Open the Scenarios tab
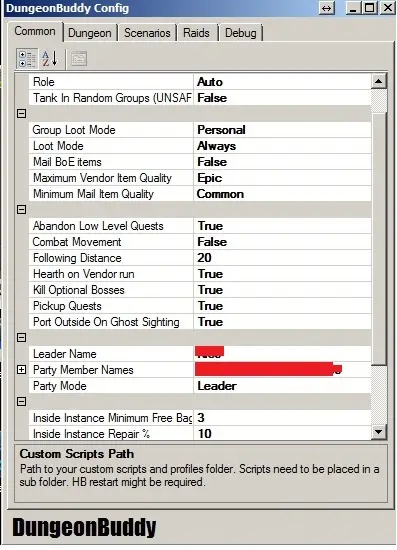The width and height of the screenshot is (397, 550). tap(147, 33)
